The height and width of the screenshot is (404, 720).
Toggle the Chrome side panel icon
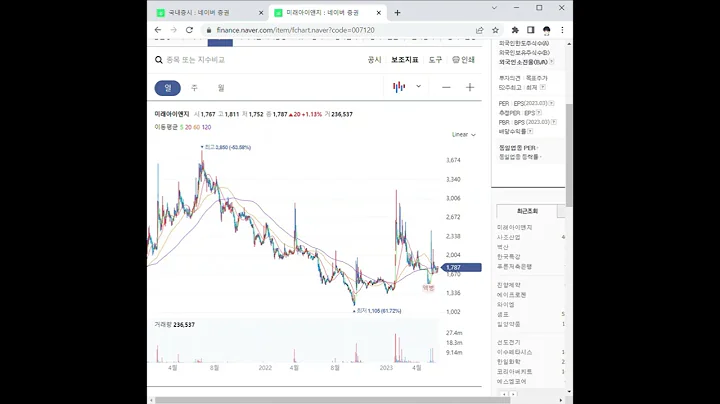531,30
